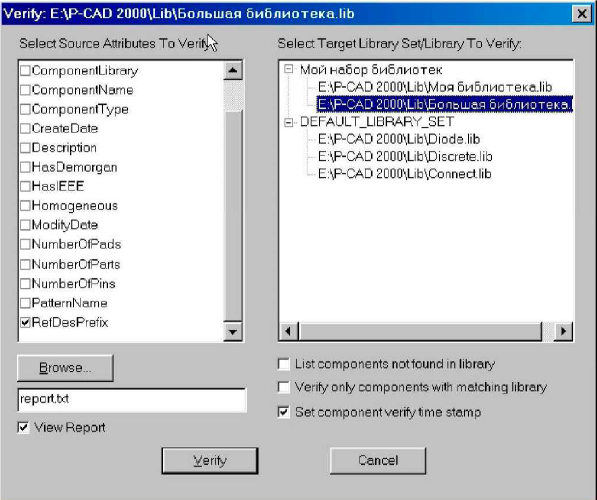
Task: Click the attributes list scroll-up arrow
Action: [233, 70]
